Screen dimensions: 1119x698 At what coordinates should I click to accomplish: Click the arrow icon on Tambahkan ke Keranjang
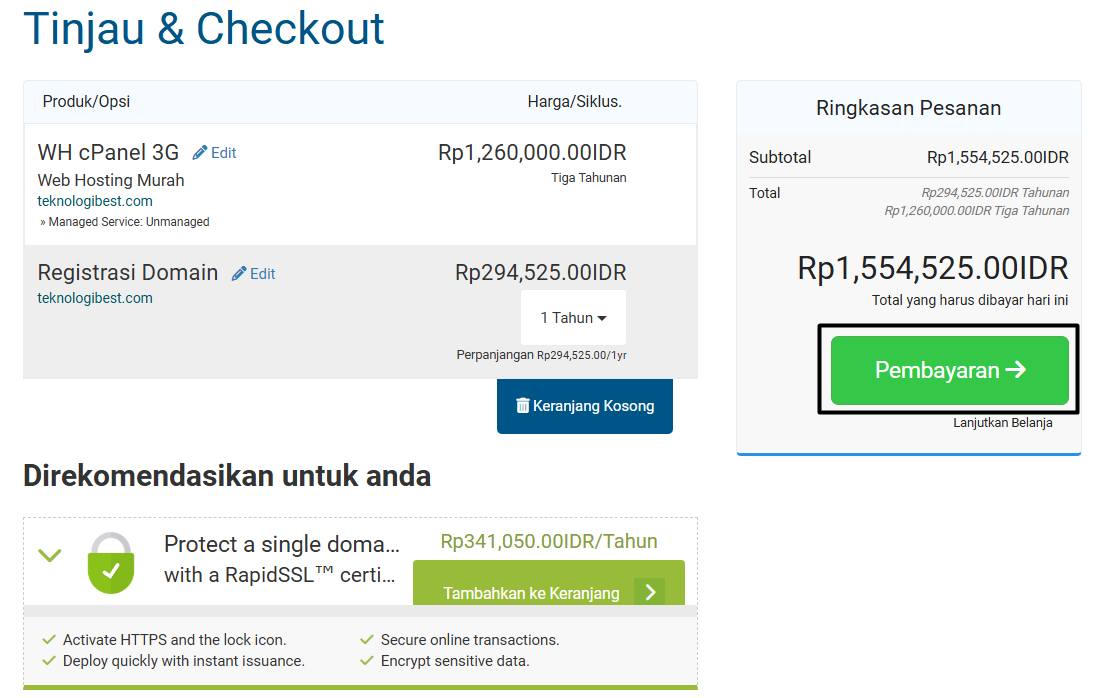[x=650, y=592]
